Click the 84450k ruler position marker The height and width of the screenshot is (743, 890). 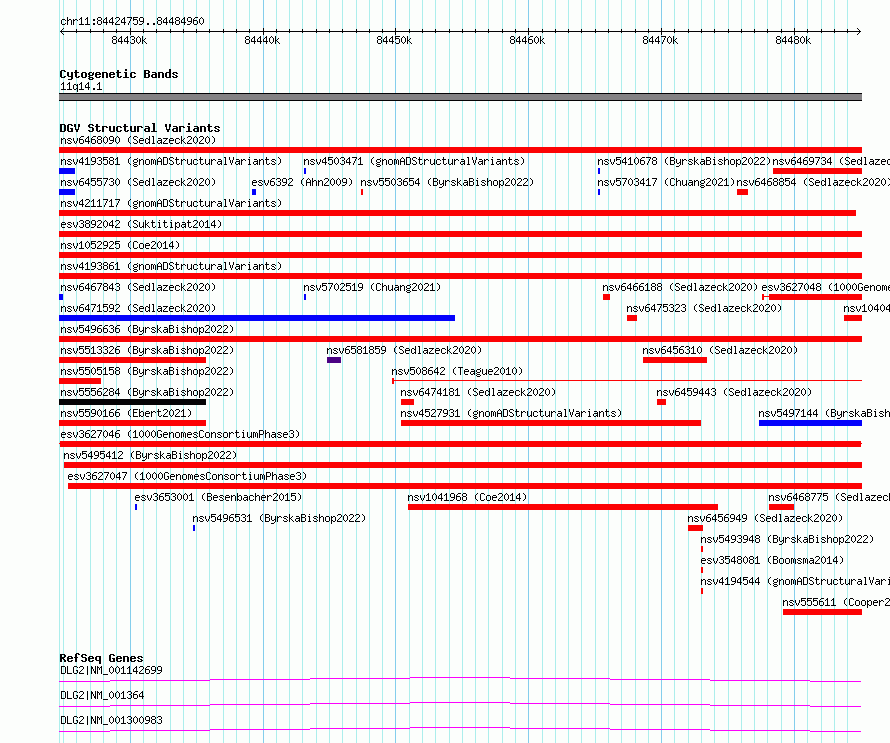tap(394, 40)
